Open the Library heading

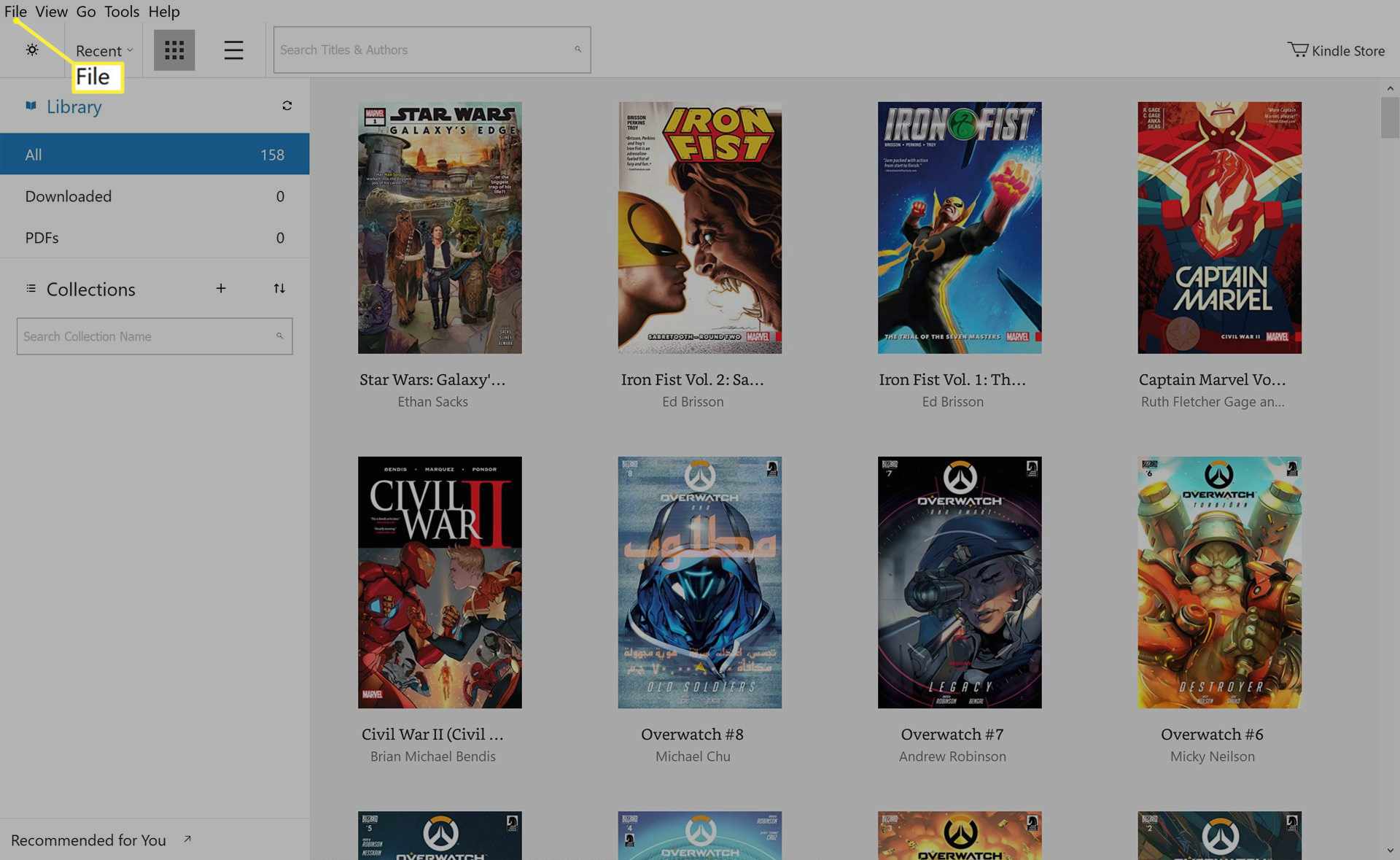74,106
